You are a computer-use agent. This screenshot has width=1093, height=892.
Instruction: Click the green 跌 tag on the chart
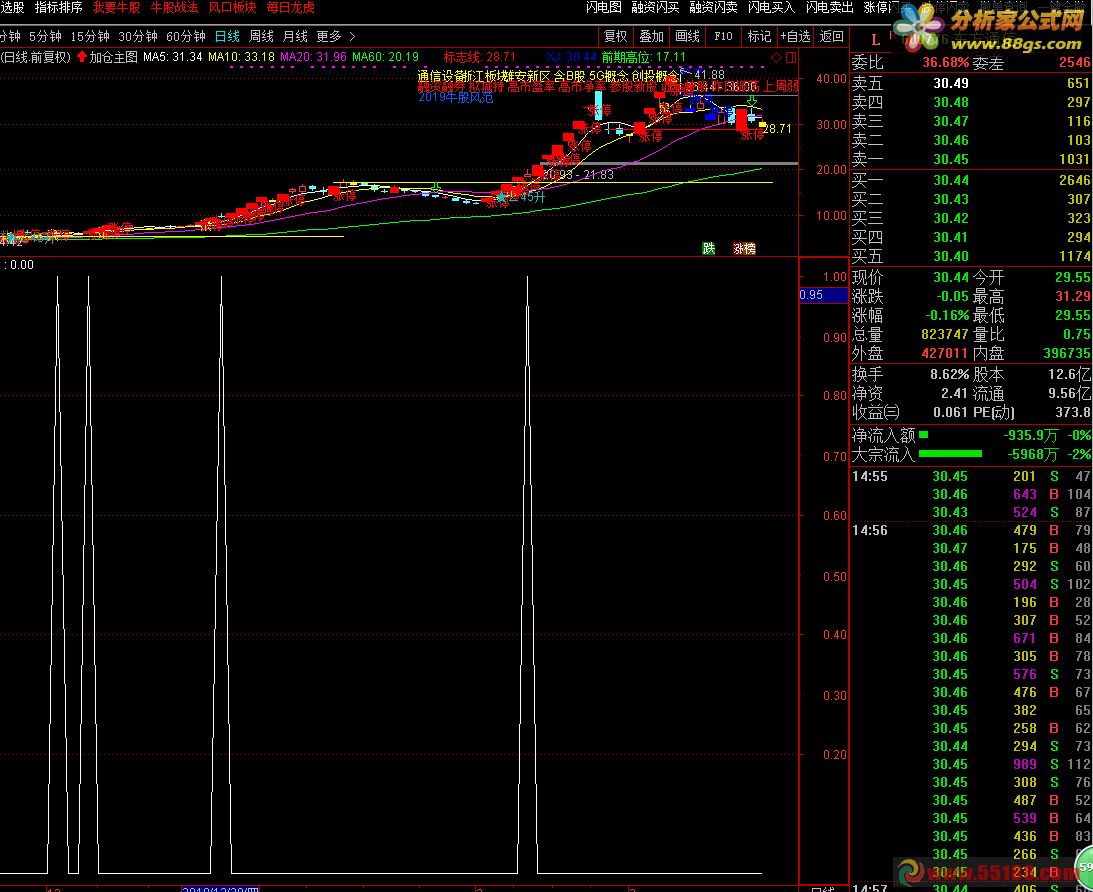click(x=709, y=248)
